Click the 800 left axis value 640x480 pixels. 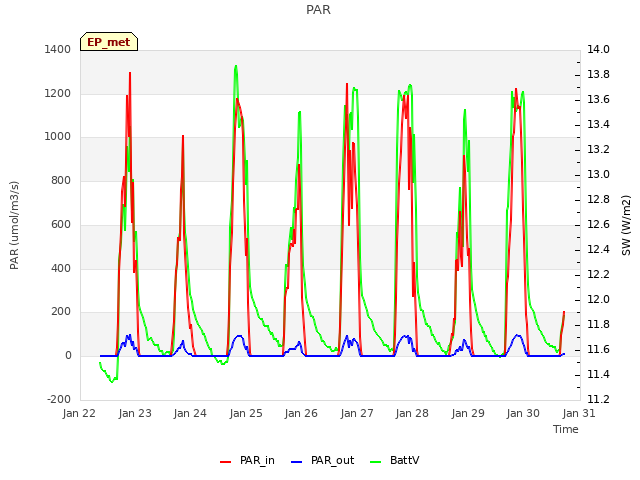pyautogui.click(x=61, y=180)
